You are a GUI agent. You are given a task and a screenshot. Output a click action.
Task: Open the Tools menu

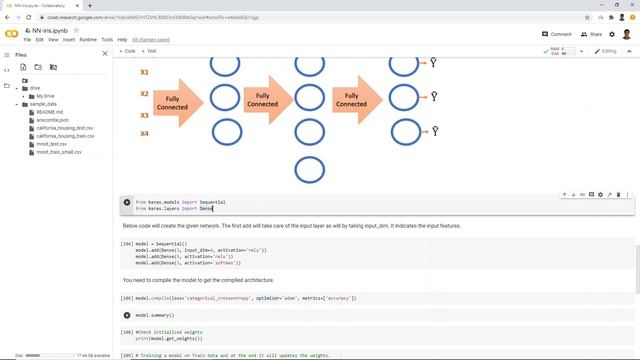tap(107, 40)
